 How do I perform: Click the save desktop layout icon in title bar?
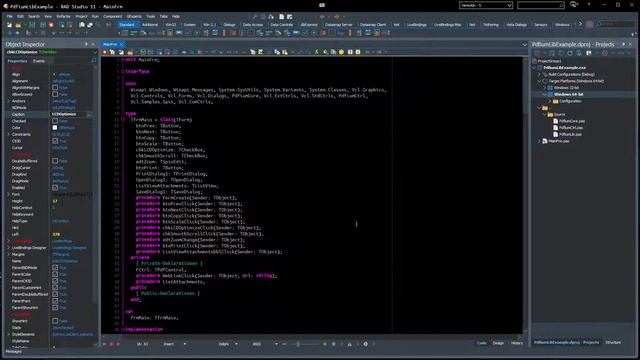click(574, 5)
